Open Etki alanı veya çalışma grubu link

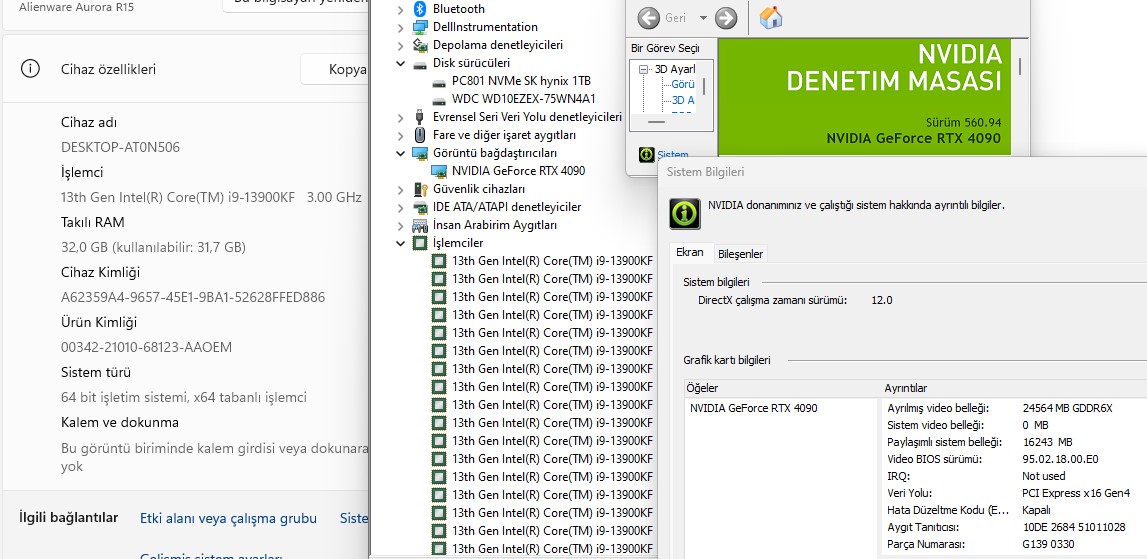click(x=228, y=519)
